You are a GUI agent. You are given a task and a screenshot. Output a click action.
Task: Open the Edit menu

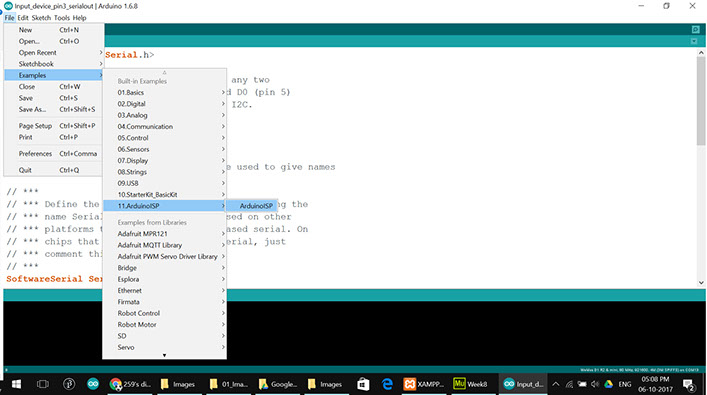click(23, 18)
